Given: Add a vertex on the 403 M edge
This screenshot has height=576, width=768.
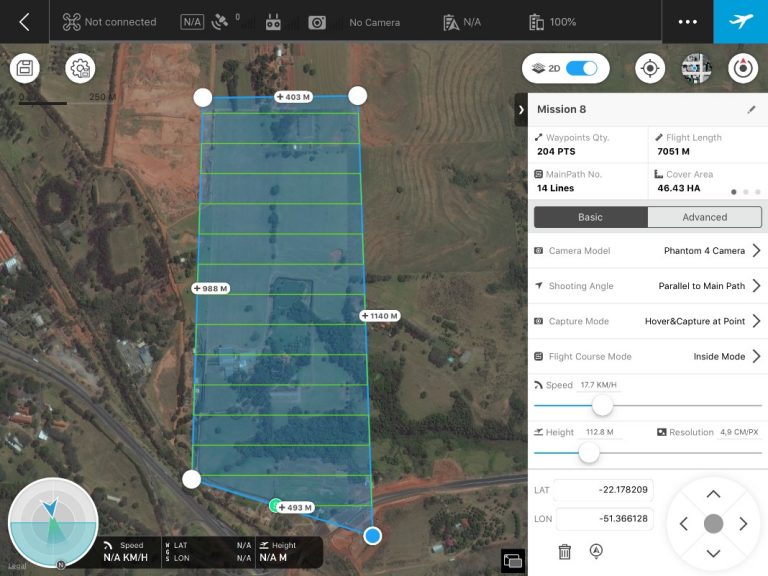Looking at the screenshot, I should tap(293, 97).
